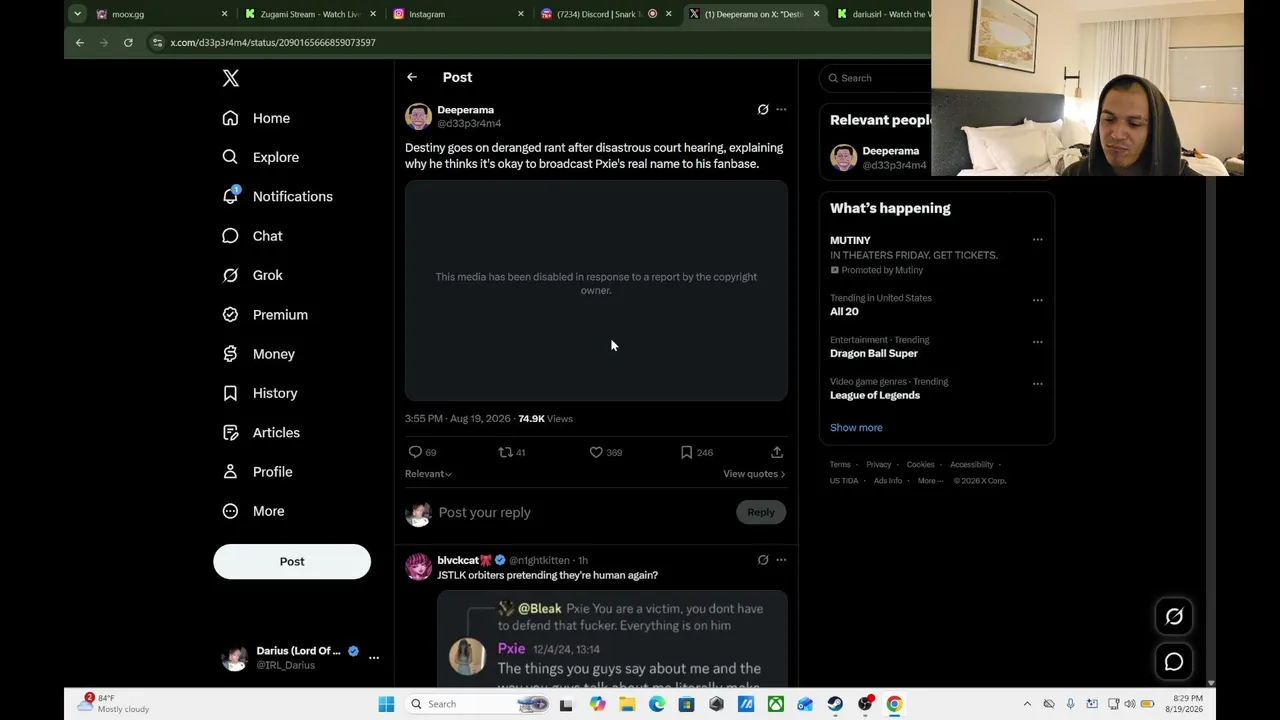
Task: Open the Windows Start menu
Action: pyautogui.click(x=386, y=704)
